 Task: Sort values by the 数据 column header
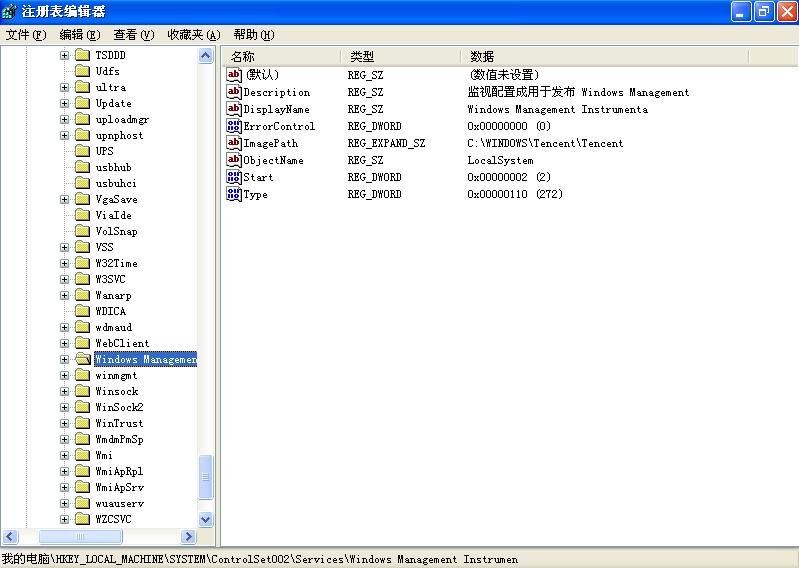click(x=604, y=56)
